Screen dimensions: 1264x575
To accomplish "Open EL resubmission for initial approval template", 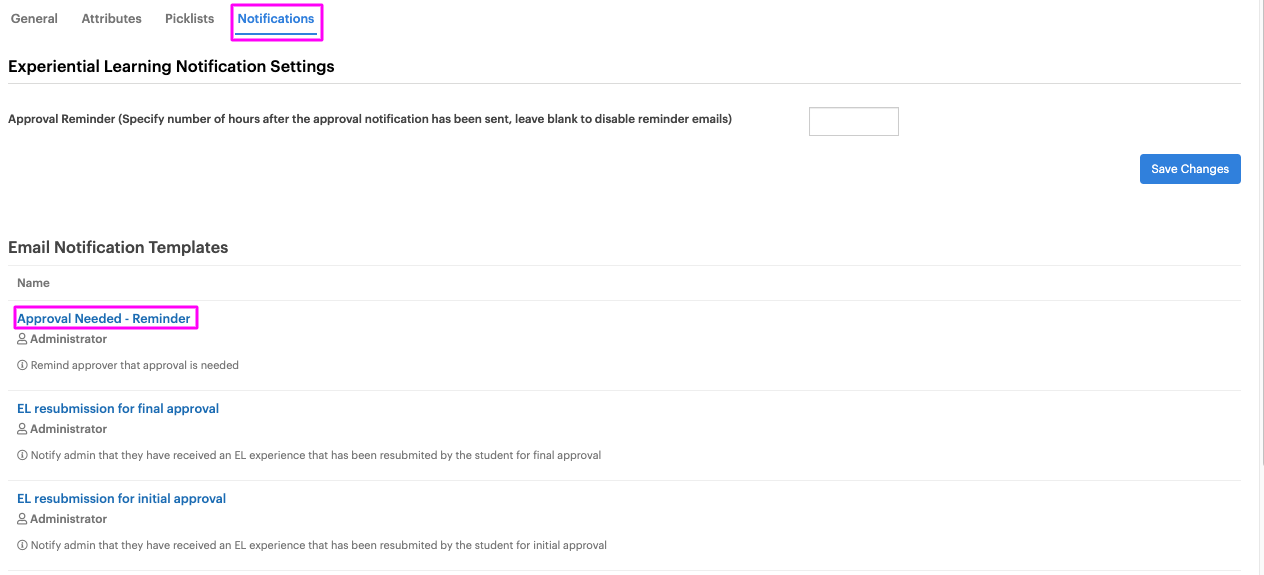I will pyautogui.click(x=122, y=498).
